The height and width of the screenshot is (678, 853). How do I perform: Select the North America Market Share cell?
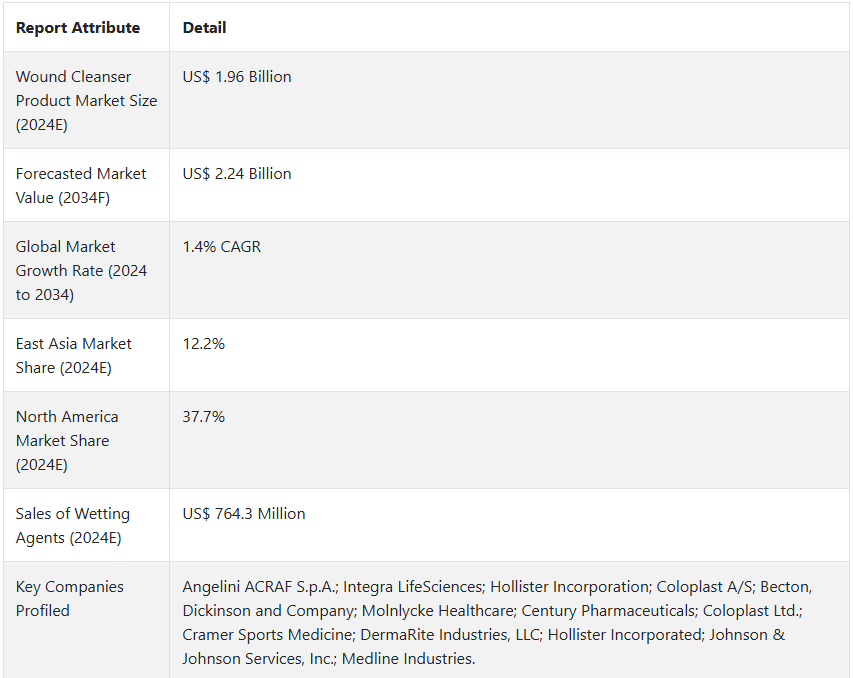86,440
